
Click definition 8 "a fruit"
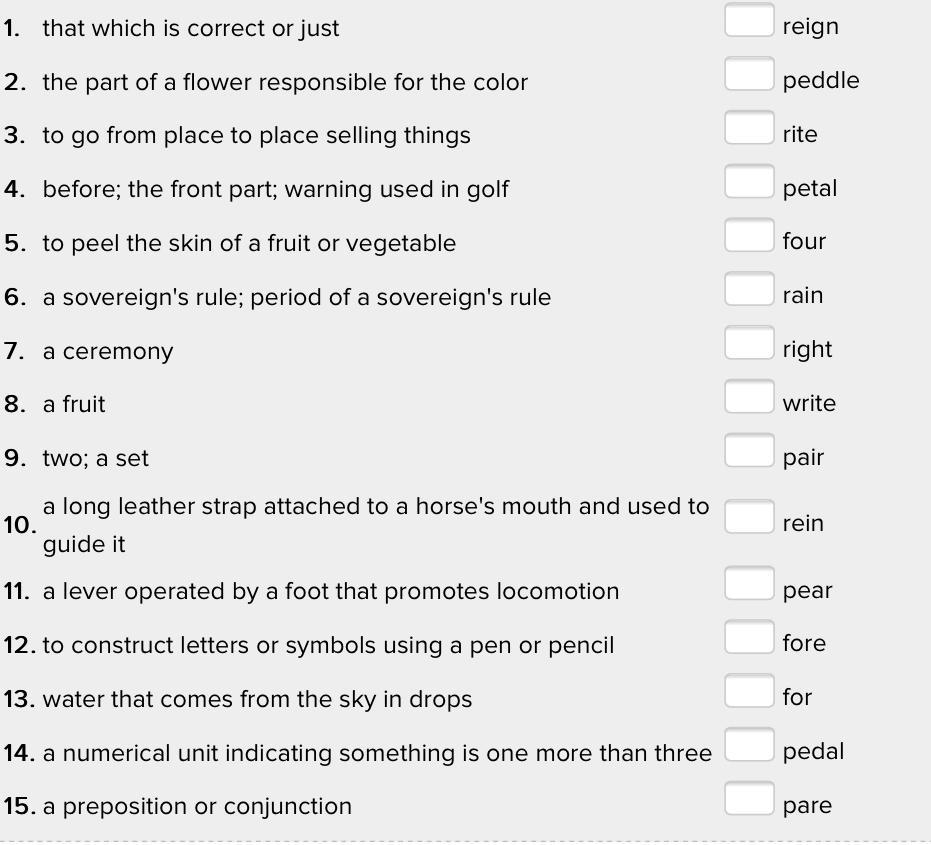click(74, 404)
